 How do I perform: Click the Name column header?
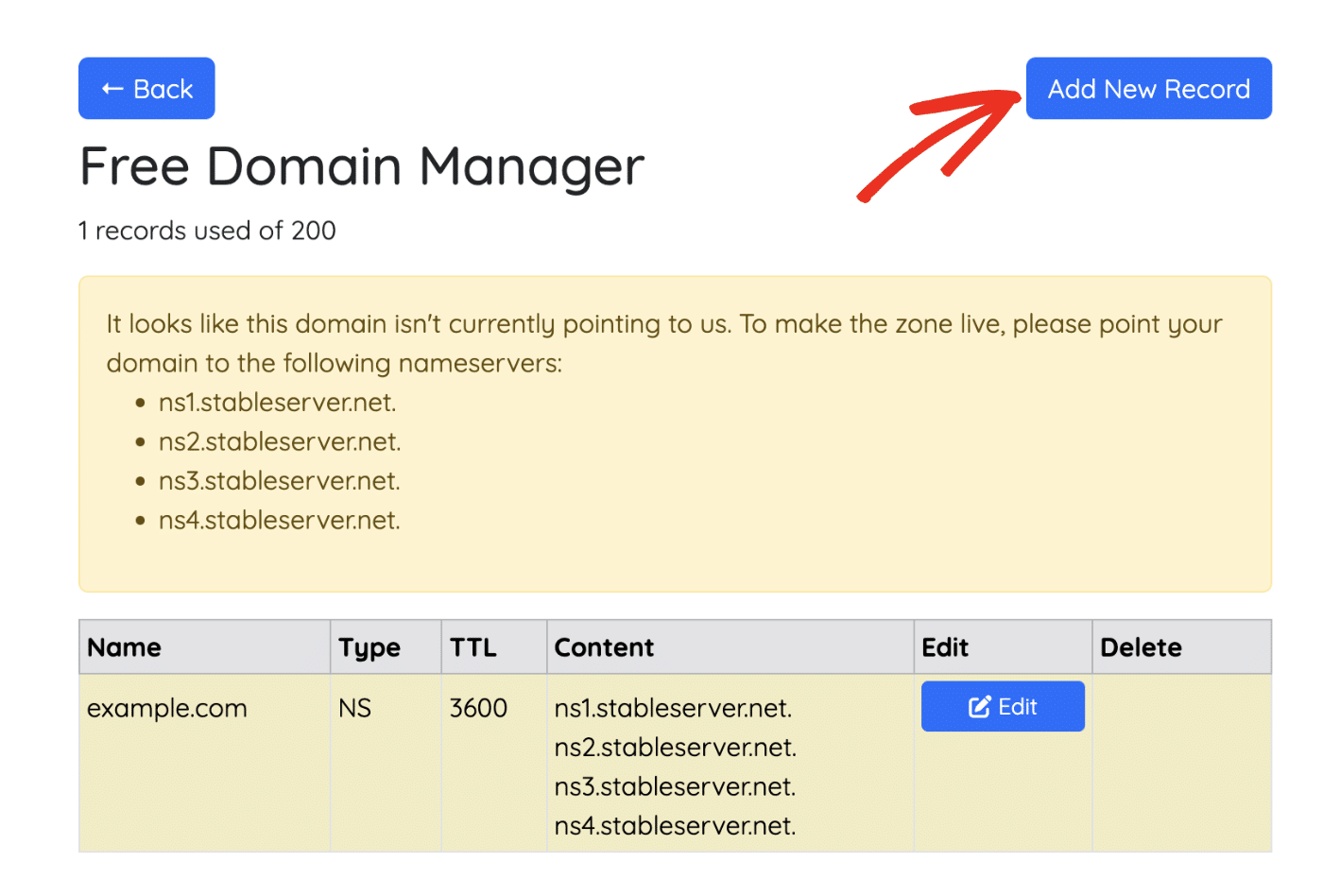pos(124,647)
